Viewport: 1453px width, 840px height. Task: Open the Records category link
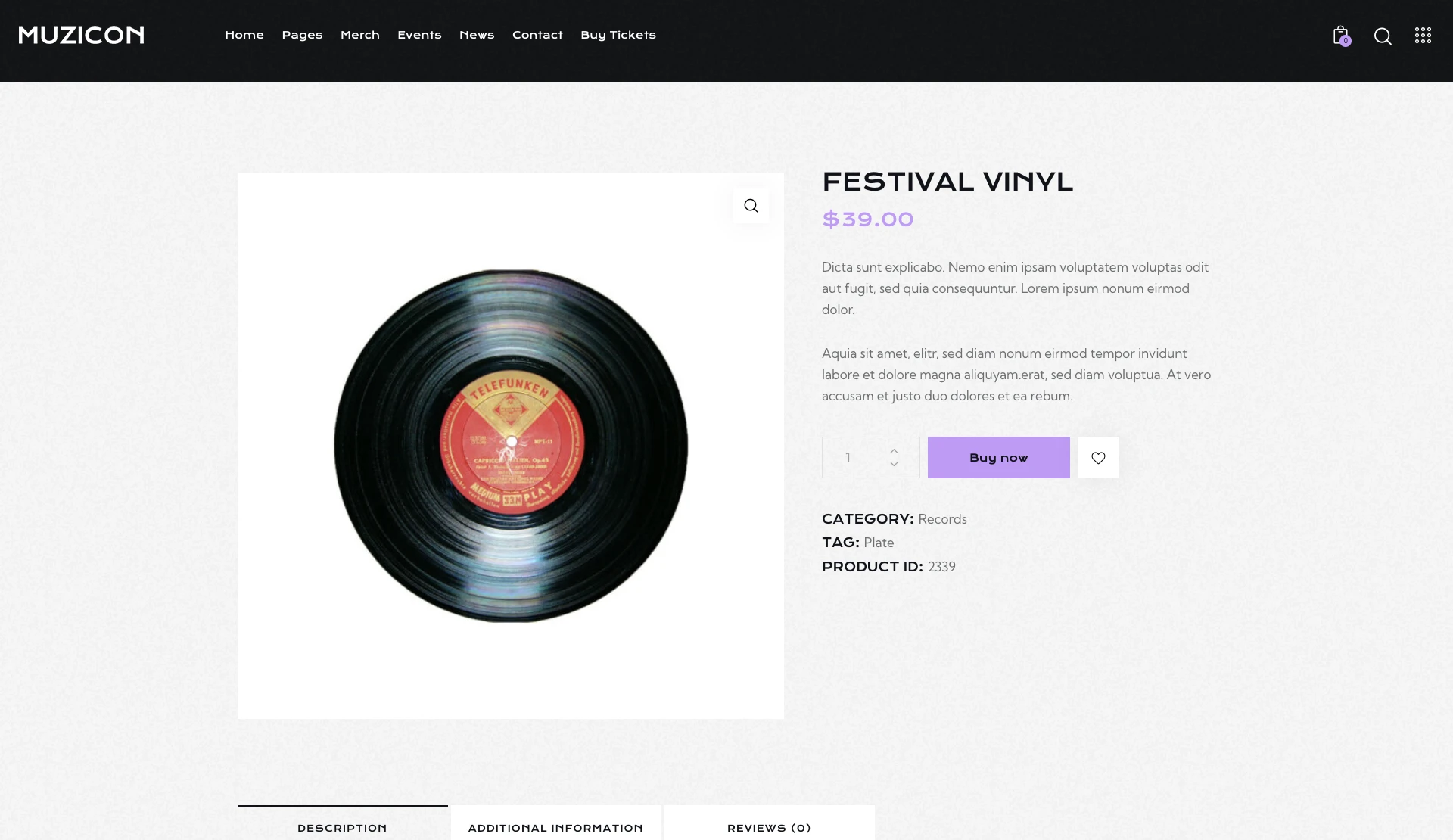click(x=942, y=519)
